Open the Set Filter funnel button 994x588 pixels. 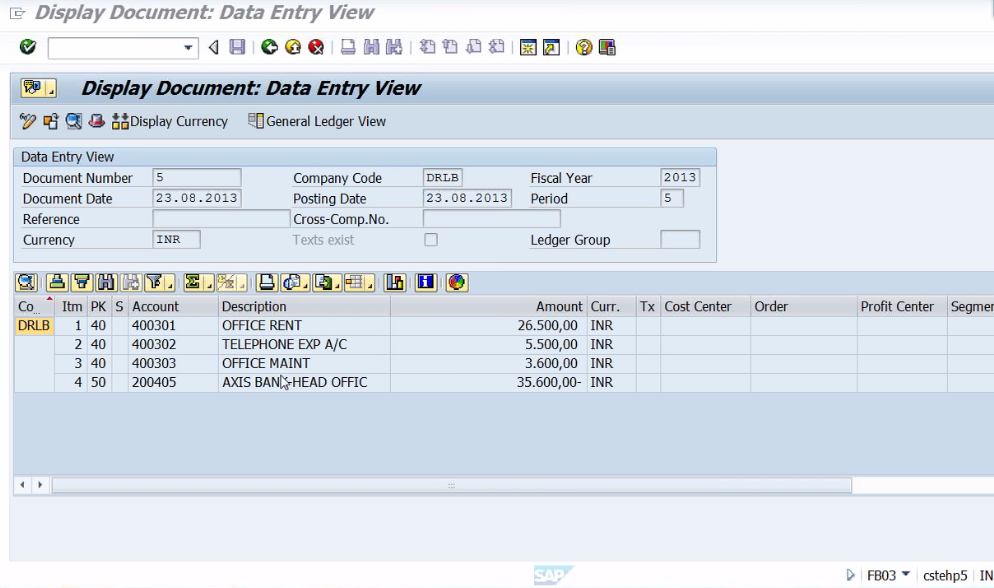158,283
